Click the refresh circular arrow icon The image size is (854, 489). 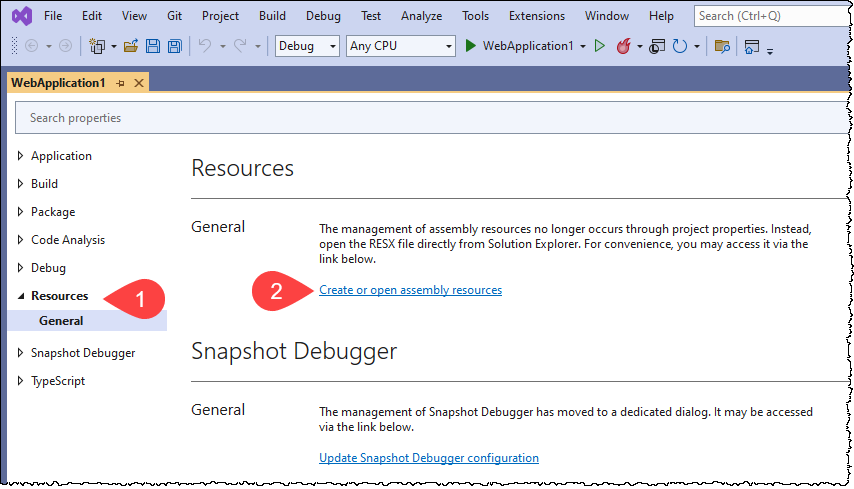680,46
